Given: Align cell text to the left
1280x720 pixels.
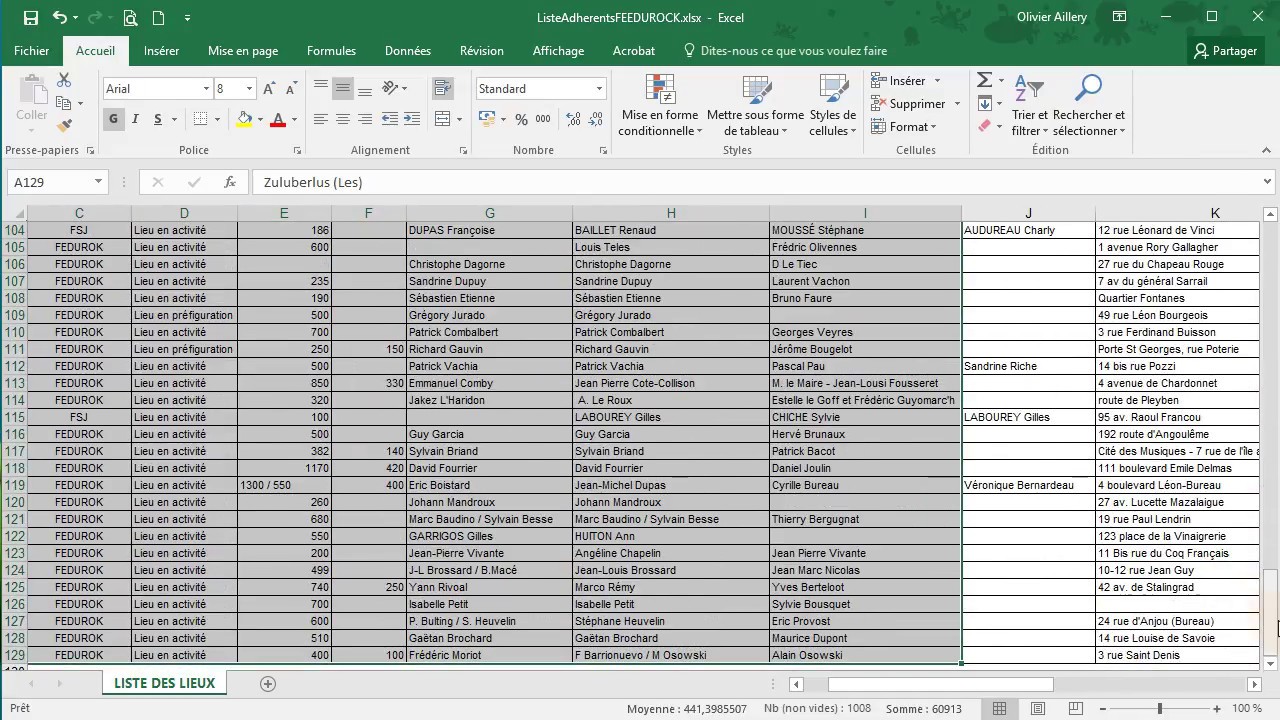Looking at the screenshot, I should point(320,119).
